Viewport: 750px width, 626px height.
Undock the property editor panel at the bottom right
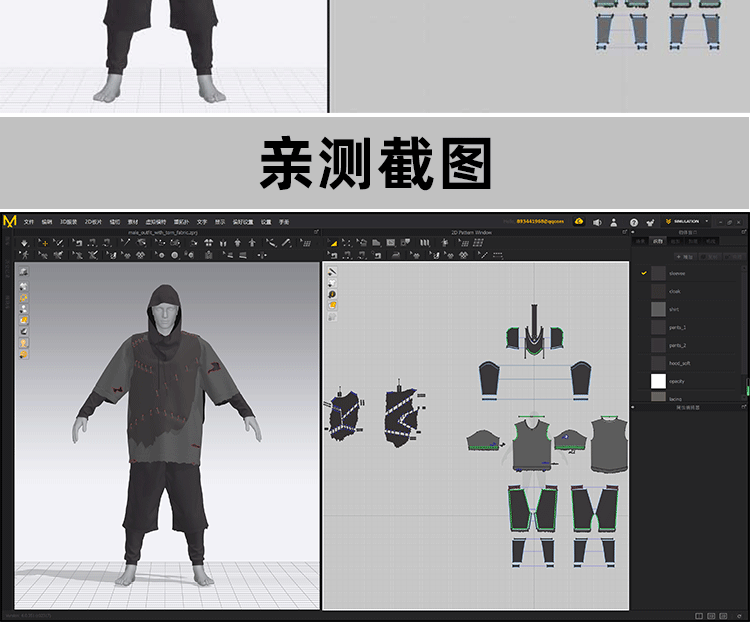tap(743, 408)
